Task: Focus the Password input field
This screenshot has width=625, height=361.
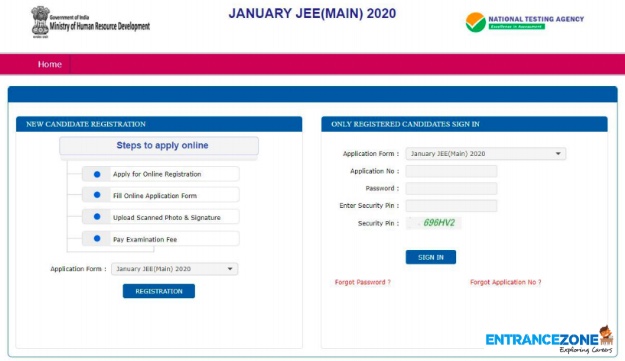Action: (451, 188)
